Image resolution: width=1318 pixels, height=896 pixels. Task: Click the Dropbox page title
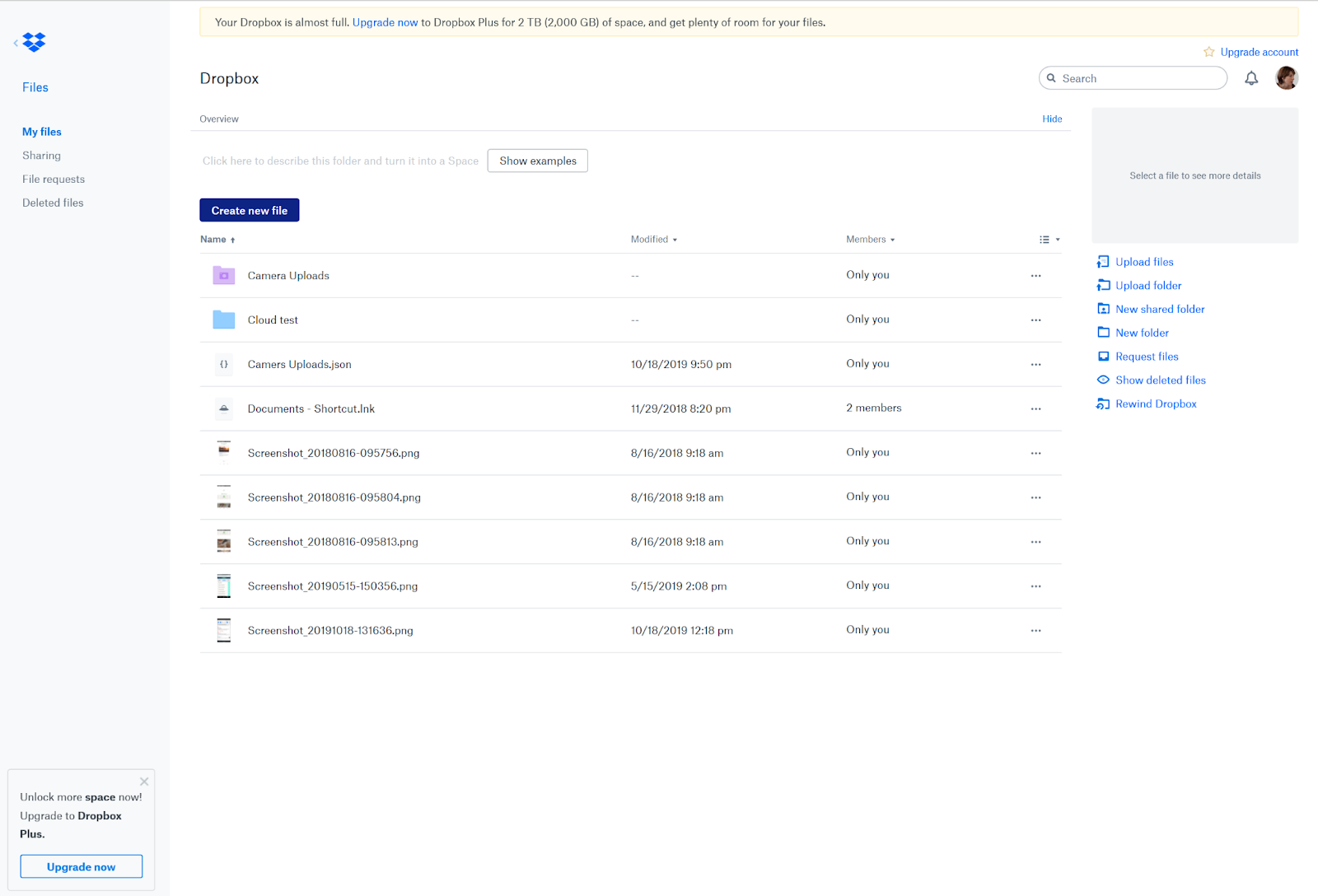[x=229, y=78]
